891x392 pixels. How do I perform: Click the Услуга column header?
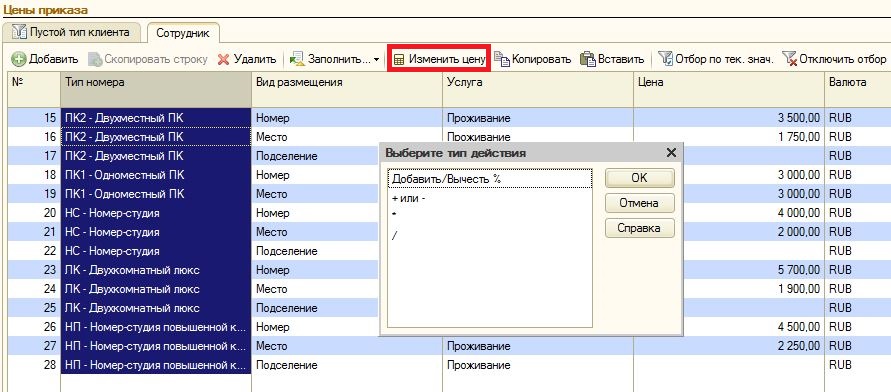point(538,89)
